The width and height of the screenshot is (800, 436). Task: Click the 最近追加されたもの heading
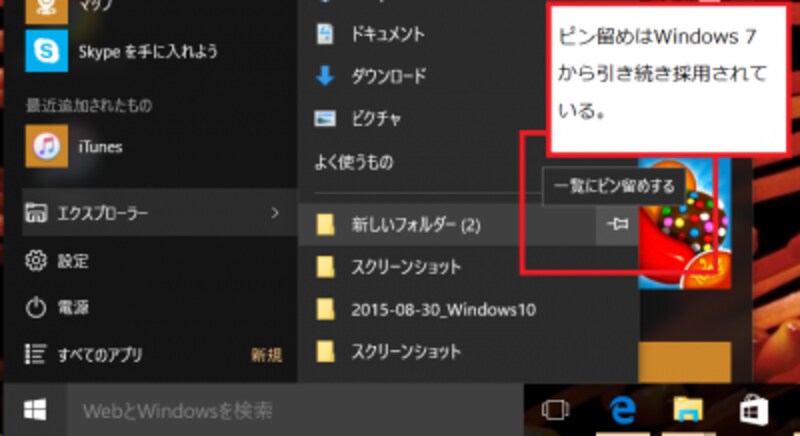click(89, 106)
